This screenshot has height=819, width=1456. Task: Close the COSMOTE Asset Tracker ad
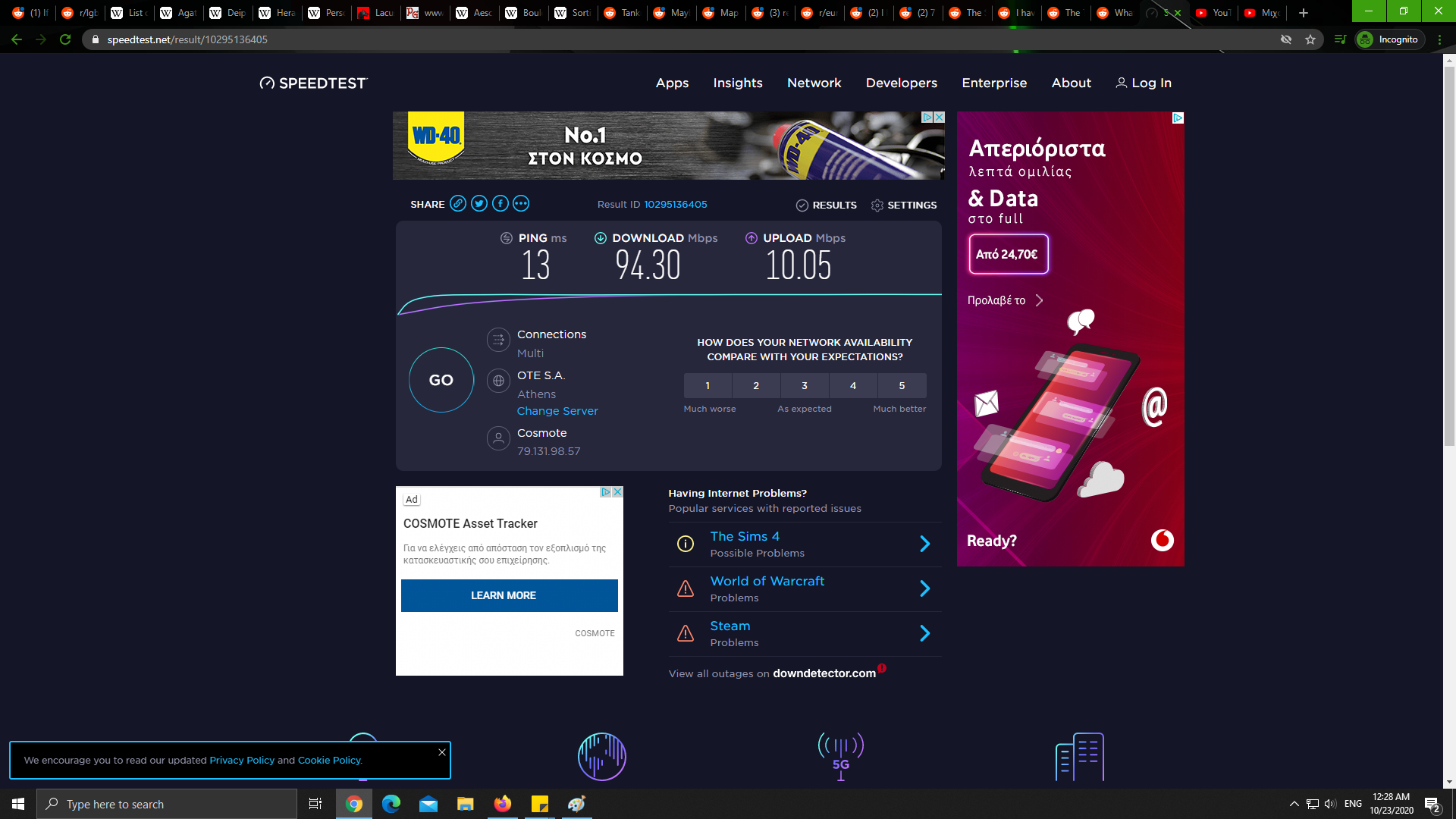[618, 492]
